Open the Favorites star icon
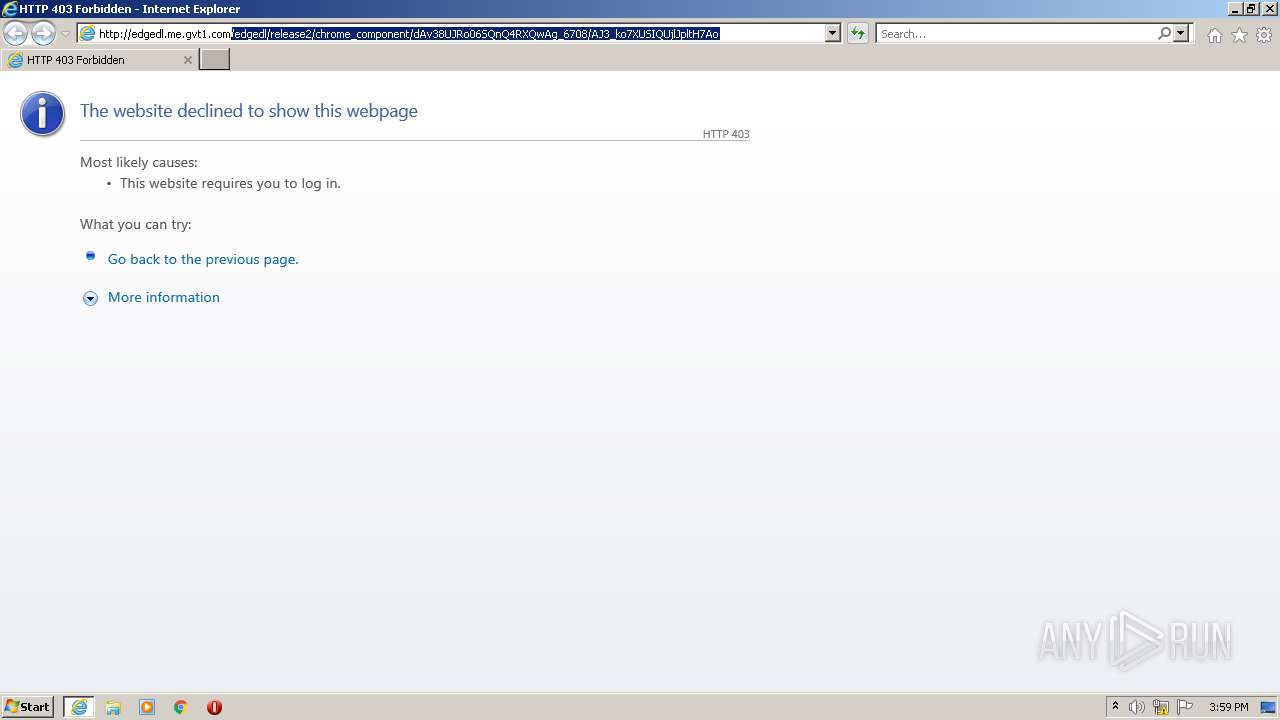1280x720 pixels. coord(1239,35)
